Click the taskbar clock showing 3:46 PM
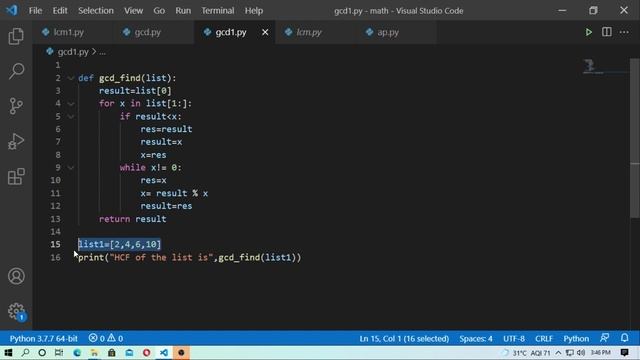The width and height of the screenshot is (640, 360). pos(600,353)
